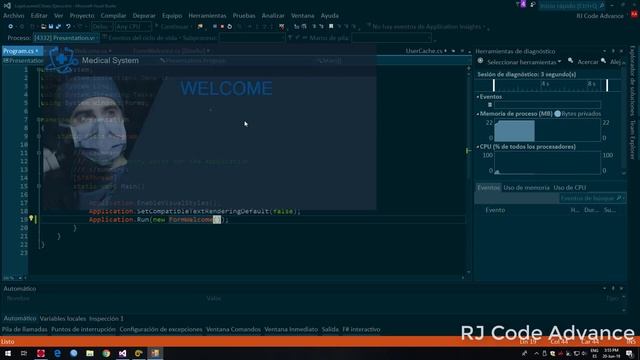Open the Any CPU platform dropdown

pyautogui.click(x=133, y=27)
